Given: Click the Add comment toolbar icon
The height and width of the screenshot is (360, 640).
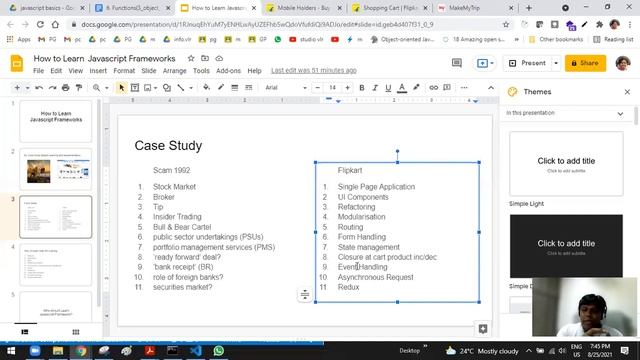Looking at the screenshot, I should click(447, 88).
